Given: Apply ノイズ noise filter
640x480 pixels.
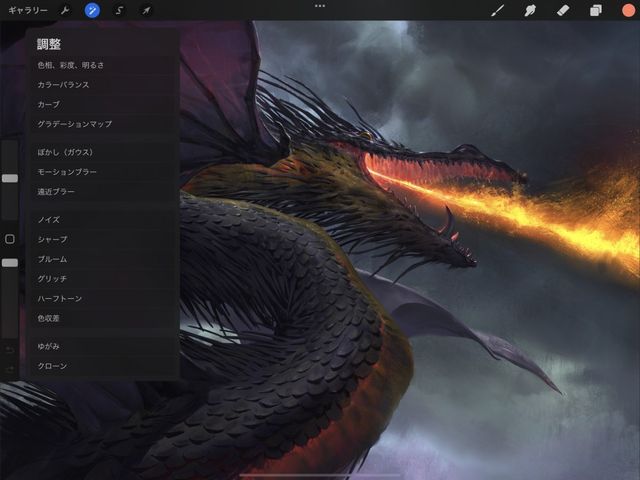Looking at the screenshot, I should point(104,220).
